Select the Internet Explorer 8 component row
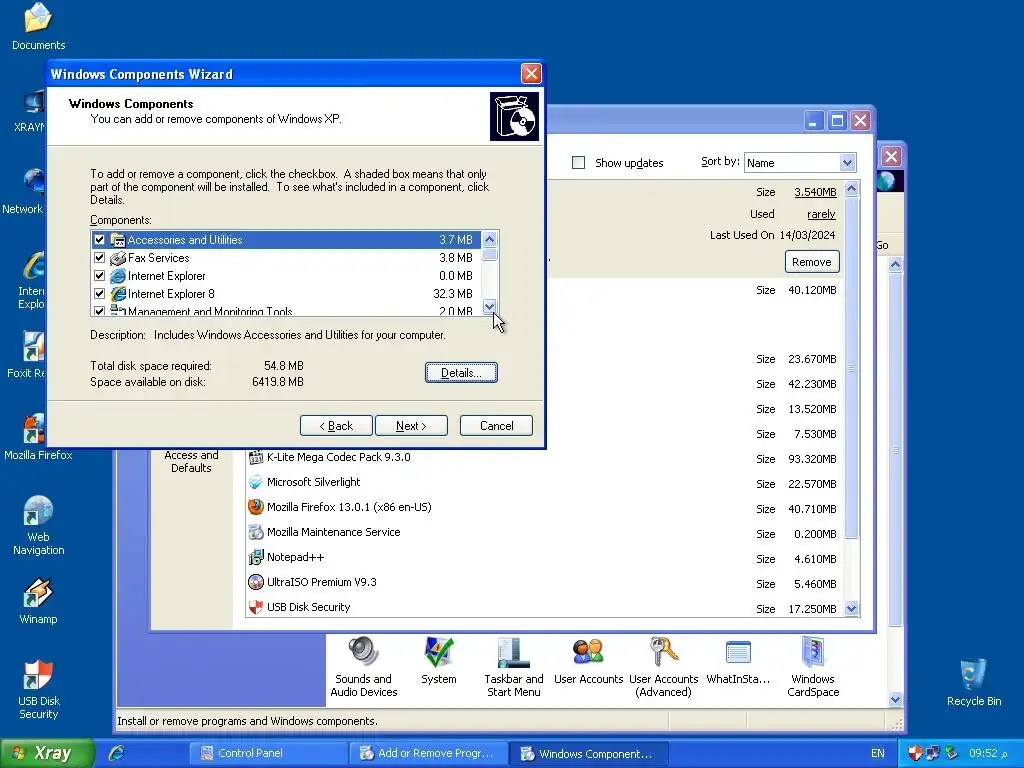Image resolution: width=1024 pixels, height=768 pixels. (x=286, y=294)
